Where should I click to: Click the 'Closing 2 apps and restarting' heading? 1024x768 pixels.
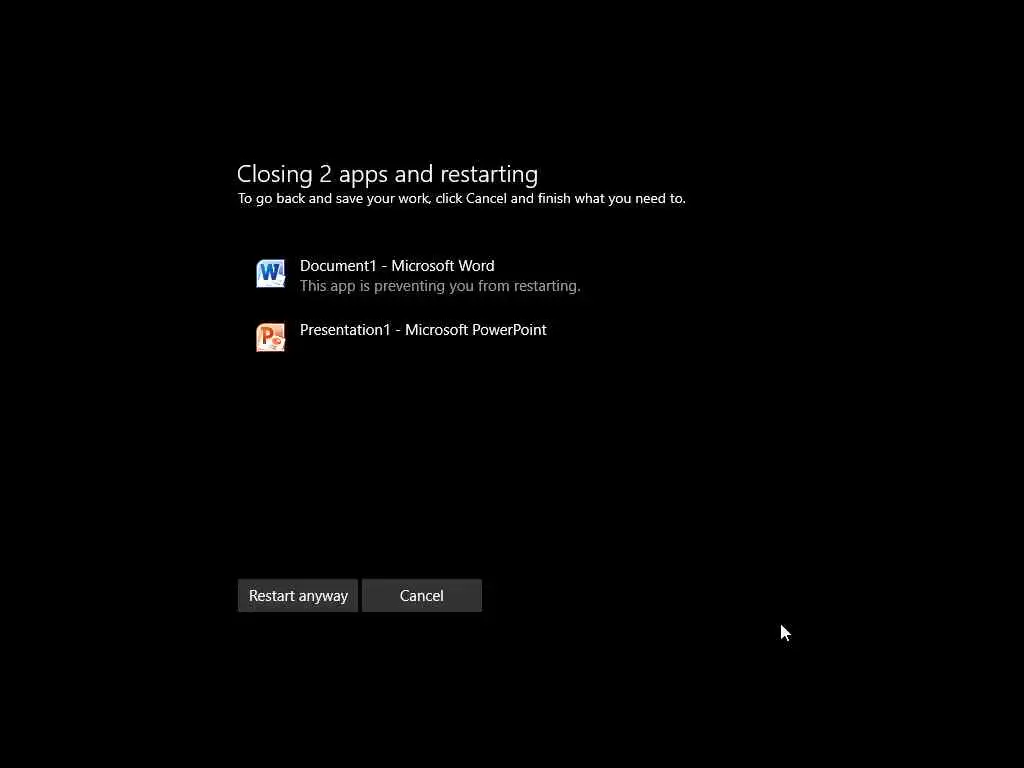tap(387, 174)
